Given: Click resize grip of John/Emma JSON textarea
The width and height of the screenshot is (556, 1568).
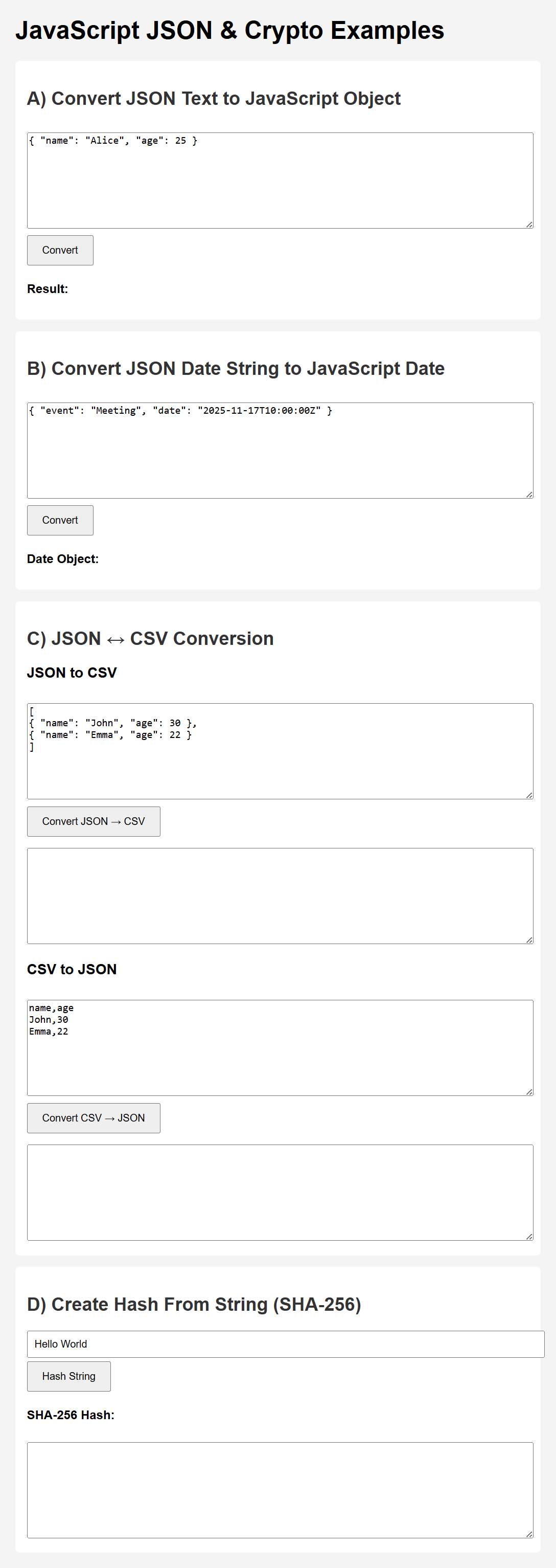Looking at the screenshot, I should 529,795.
